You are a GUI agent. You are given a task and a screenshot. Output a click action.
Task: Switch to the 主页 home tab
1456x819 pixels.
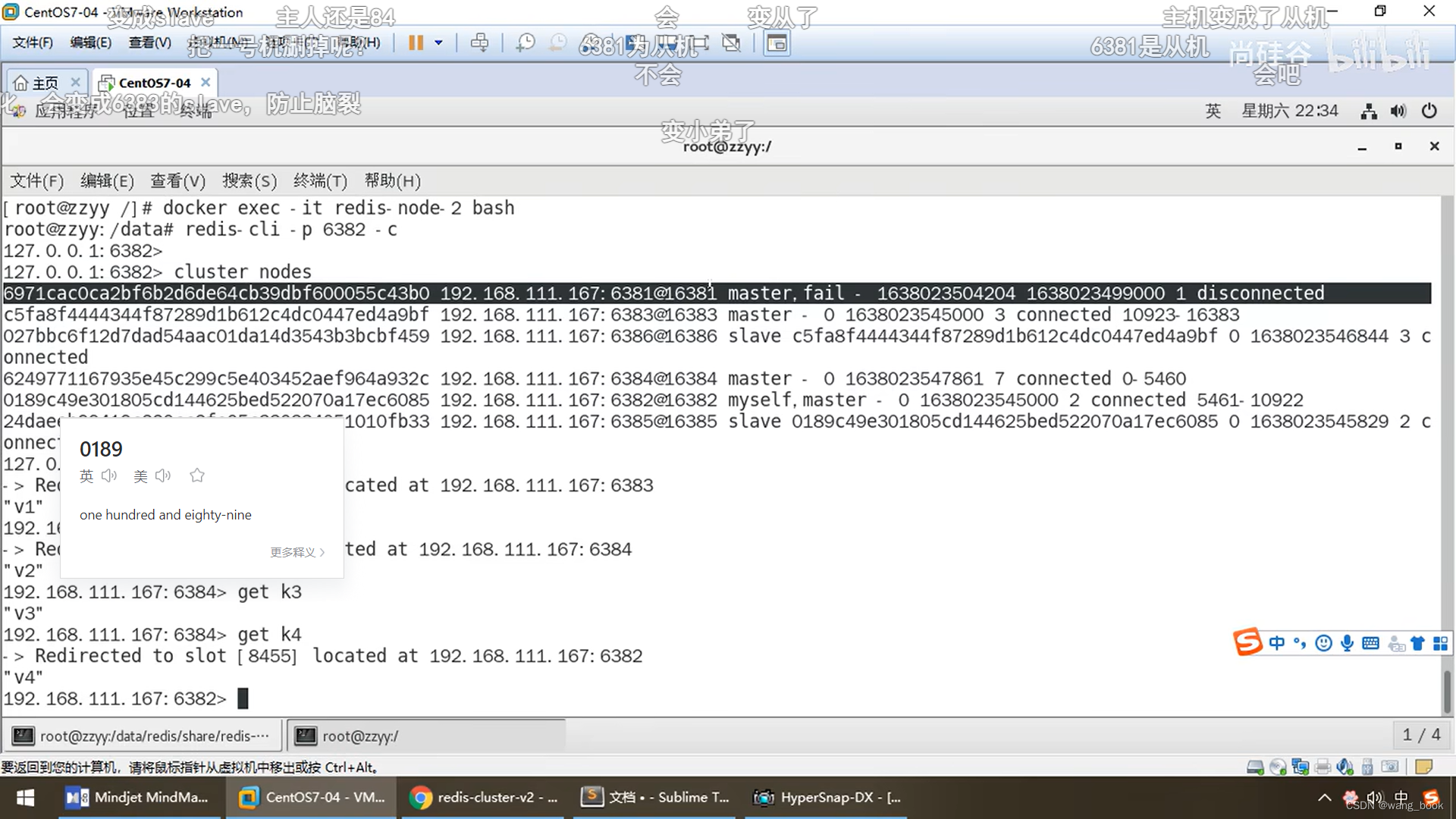coord(45,83)
